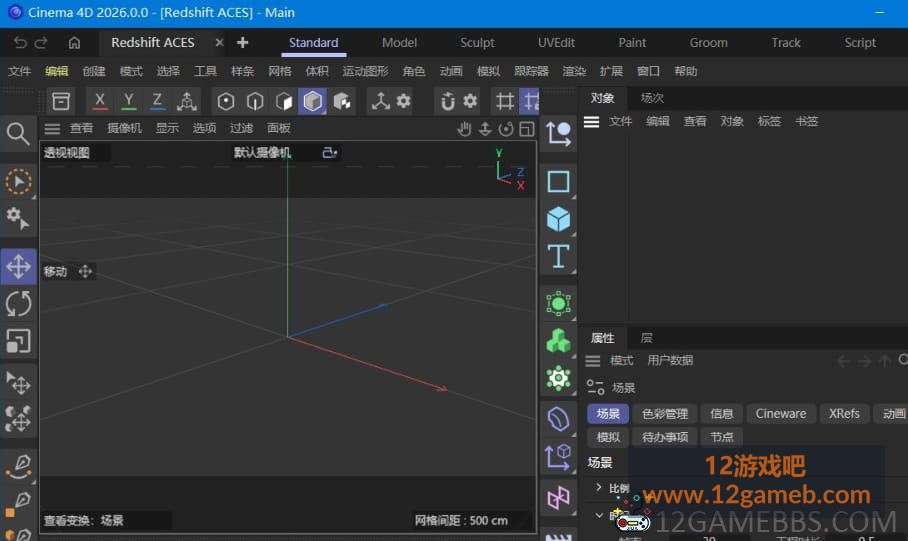
Task: Select the spline pen tool
Action: click(x=19, y=466)
